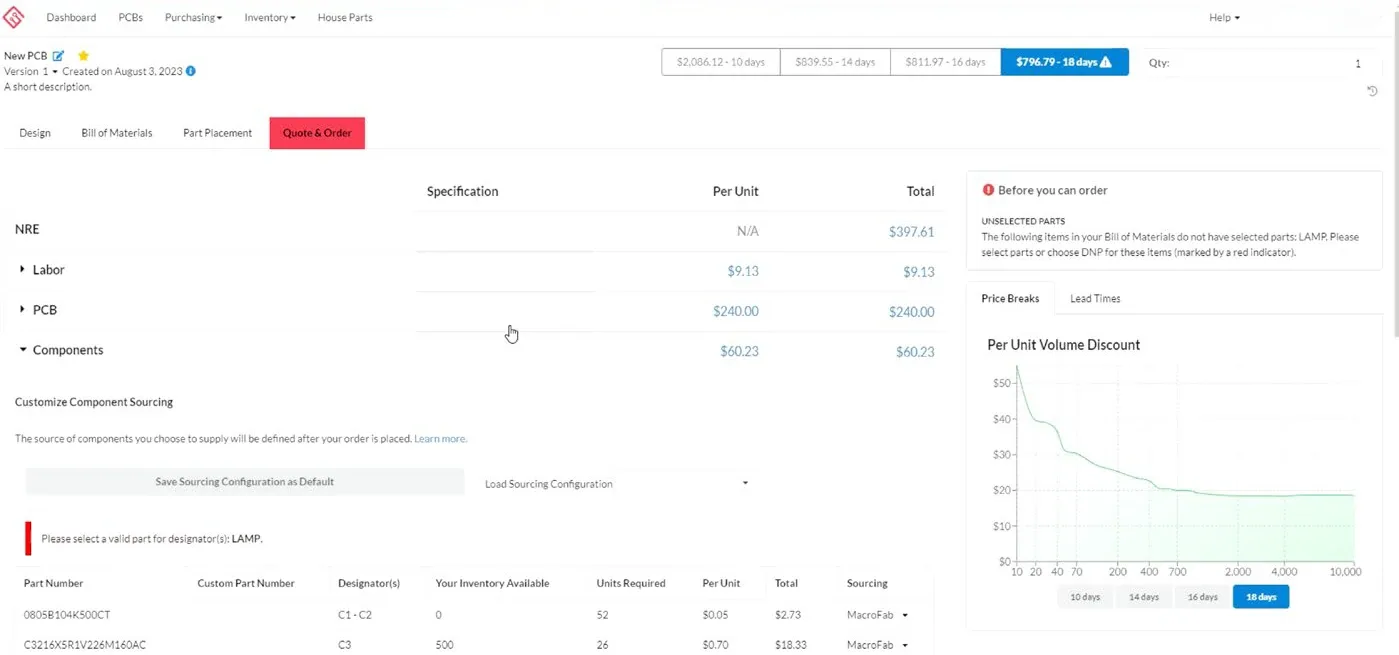Switch to the Bill of Materials tab
The image size is (1399, 655).
(116, 132)
